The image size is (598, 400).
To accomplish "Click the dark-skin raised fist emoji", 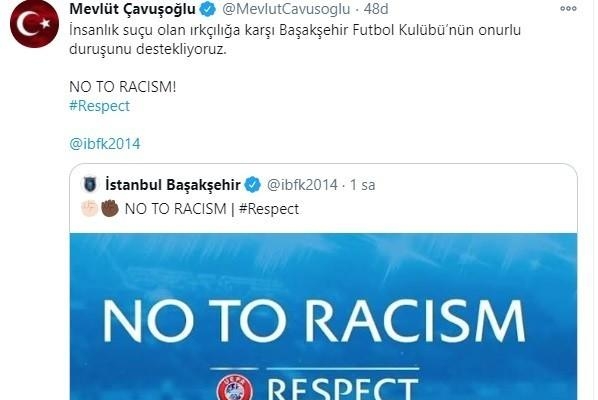I will pyautogui.click(x=110, y=209).
